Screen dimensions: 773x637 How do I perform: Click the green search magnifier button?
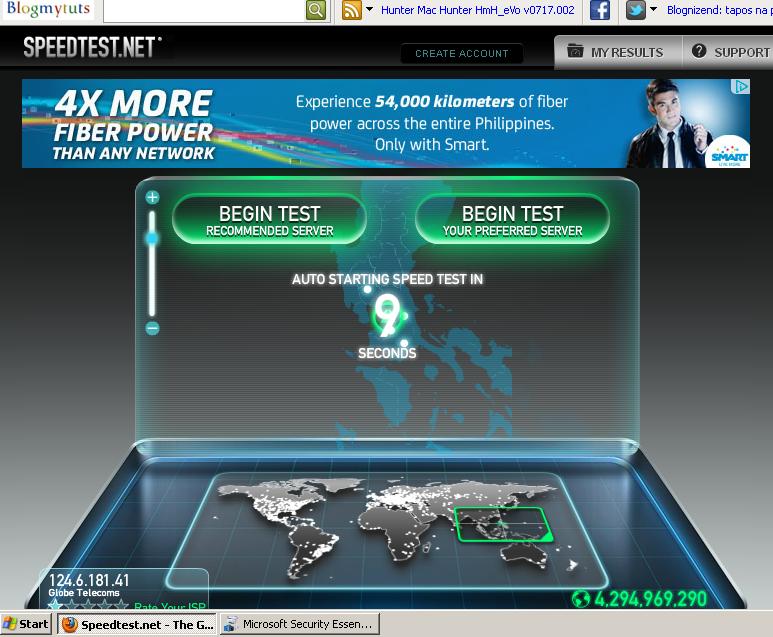coord(316,10)
